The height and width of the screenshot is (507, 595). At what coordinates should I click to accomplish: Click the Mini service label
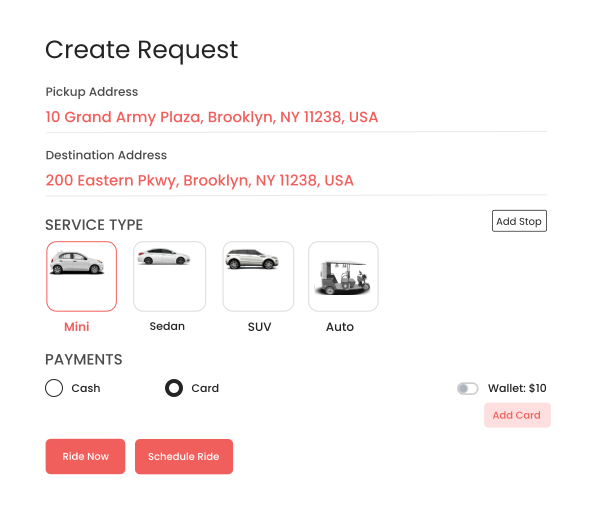coord(77,327)
